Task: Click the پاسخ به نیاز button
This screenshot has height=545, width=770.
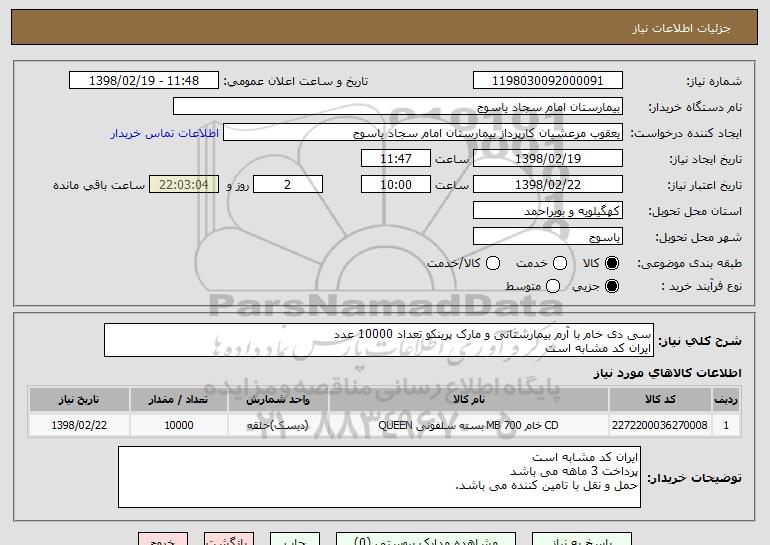Action: 582,539
